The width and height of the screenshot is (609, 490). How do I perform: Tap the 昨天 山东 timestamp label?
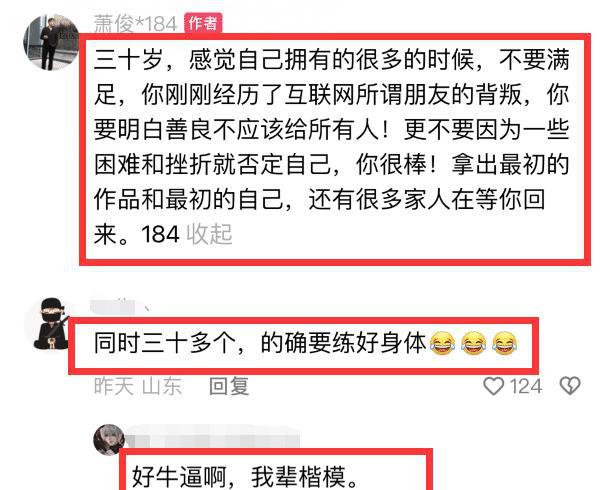click(138, 386)
